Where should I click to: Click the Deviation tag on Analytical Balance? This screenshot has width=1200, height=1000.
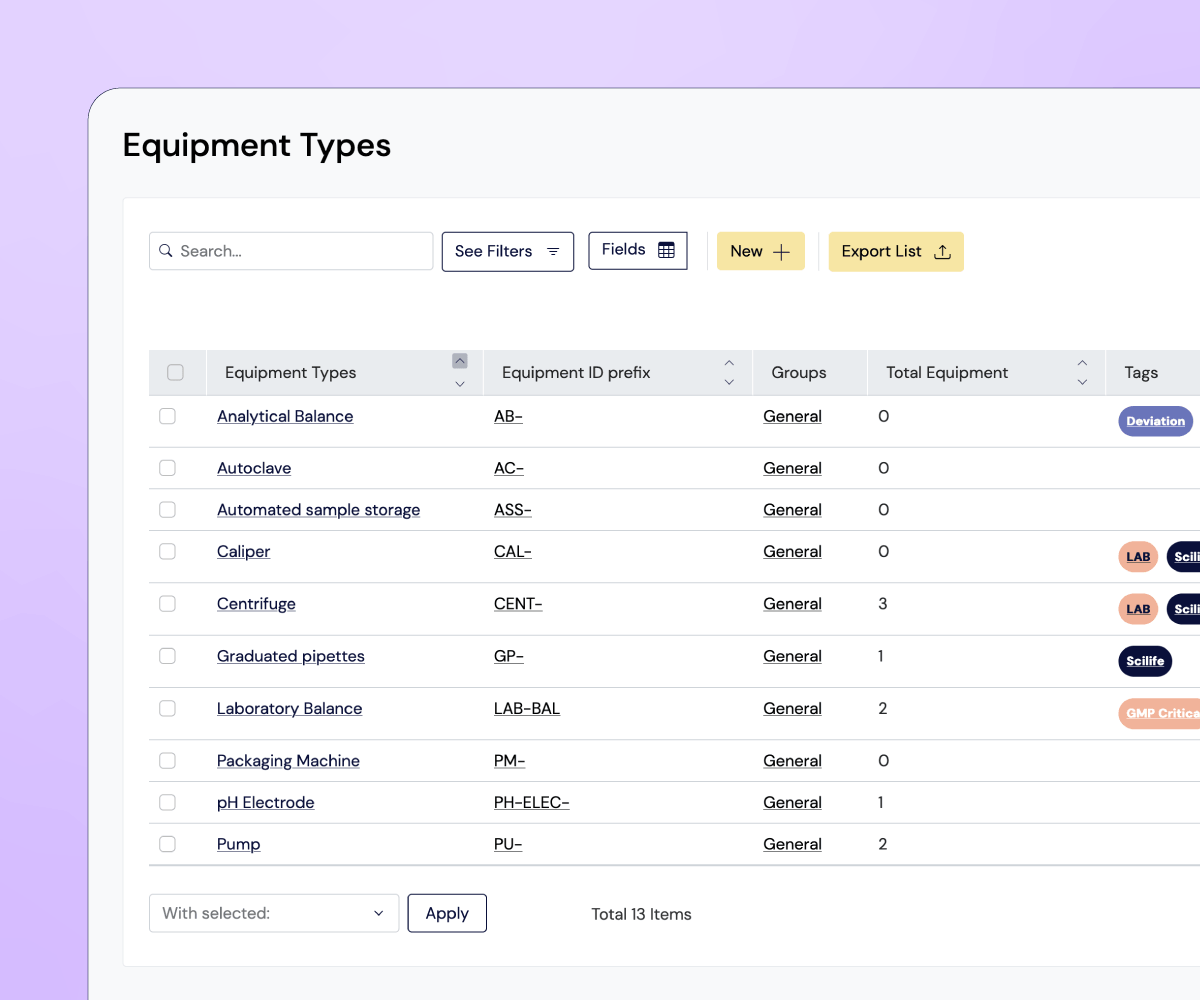pos(1156,421)
